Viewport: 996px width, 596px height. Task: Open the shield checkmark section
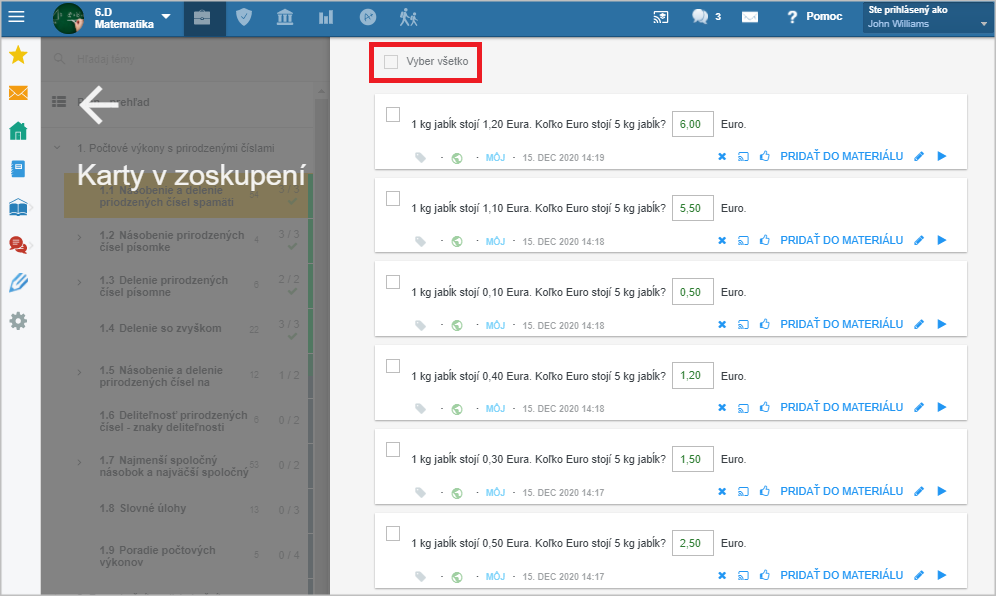[x=244, y=17]
